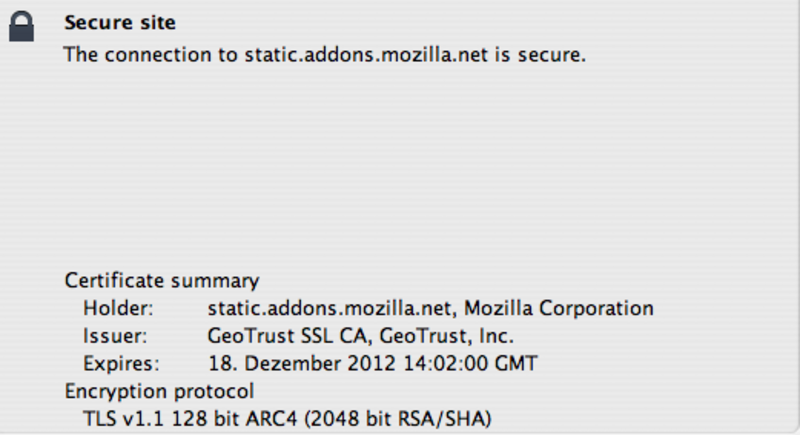Click the 14:02:00 GMT expiry time
This screenshot has height=435, width=800.
pos(470,363)
